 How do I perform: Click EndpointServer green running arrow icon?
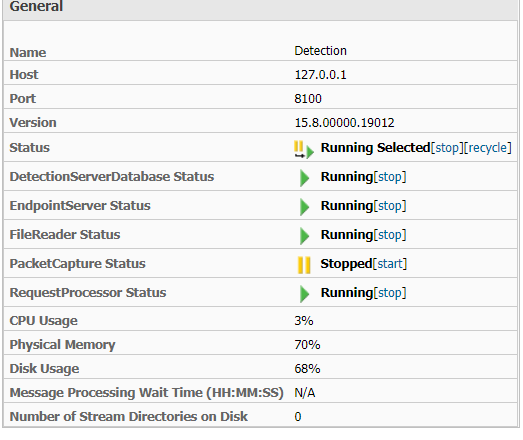304,207
